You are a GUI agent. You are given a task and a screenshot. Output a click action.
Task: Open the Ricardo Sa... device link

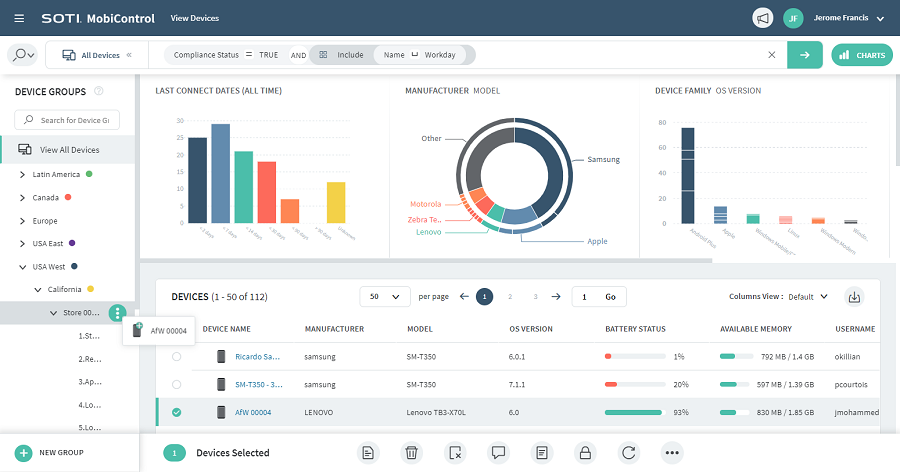pyautogui.click(x=257, y=356)
